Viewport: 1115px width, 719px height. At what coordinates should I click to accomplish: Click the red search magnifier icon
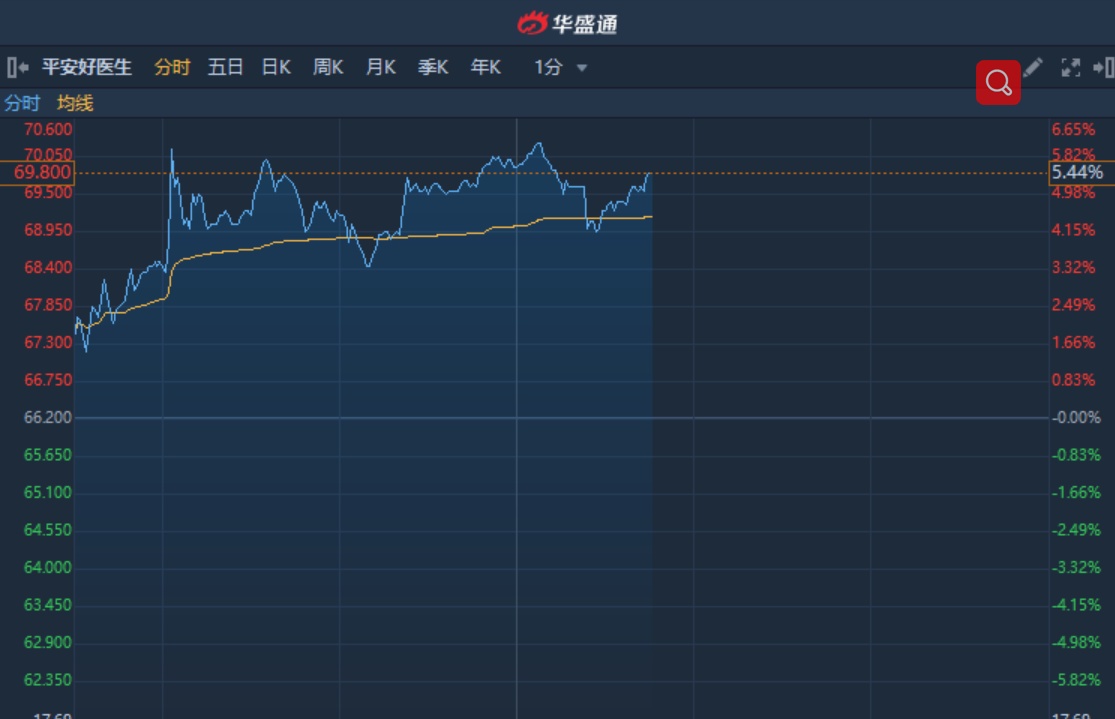coord(998,82)
